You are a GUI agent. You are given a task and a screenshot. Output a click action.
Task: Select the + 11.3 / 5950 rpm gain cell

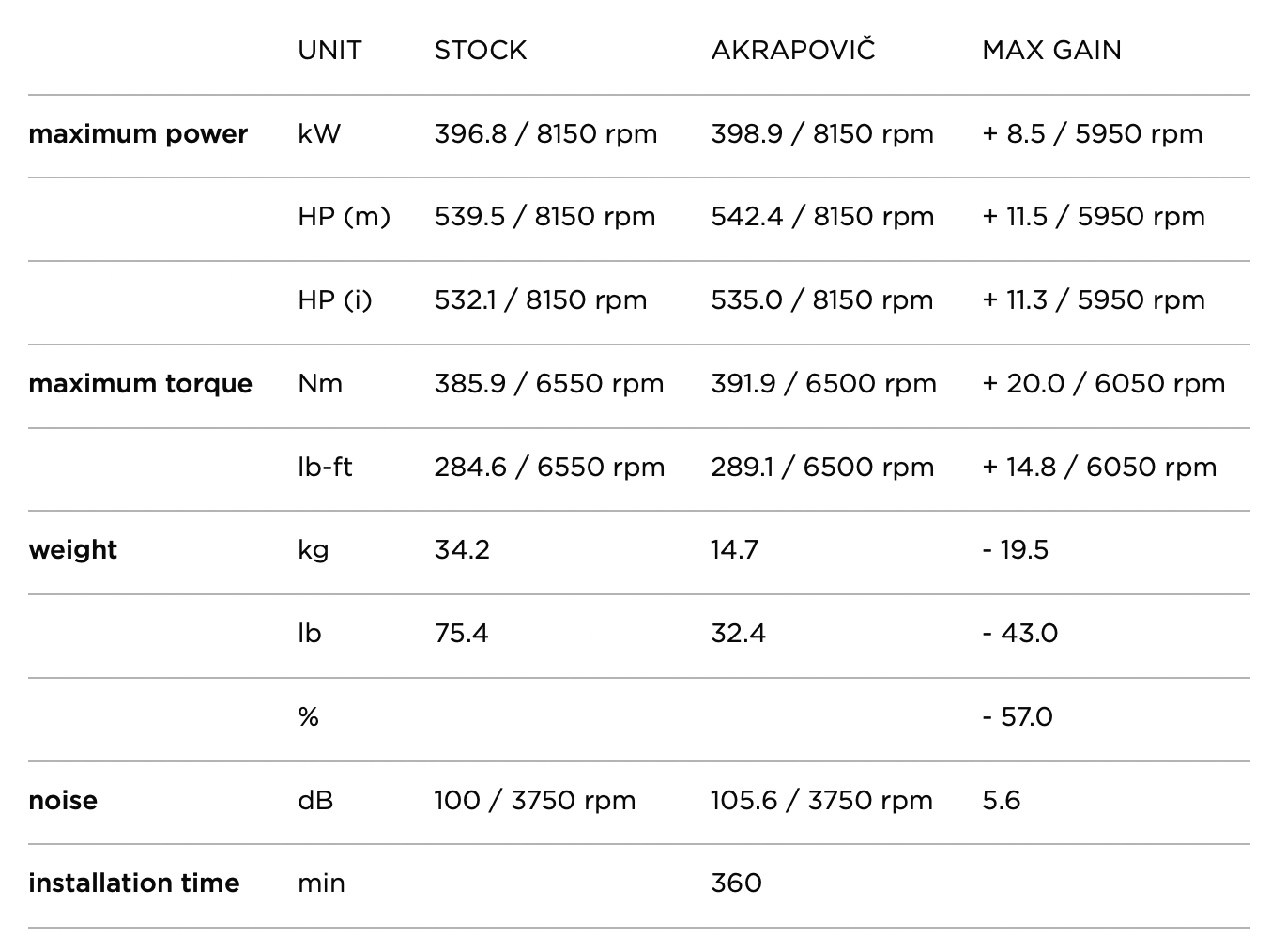(1093, 300)
